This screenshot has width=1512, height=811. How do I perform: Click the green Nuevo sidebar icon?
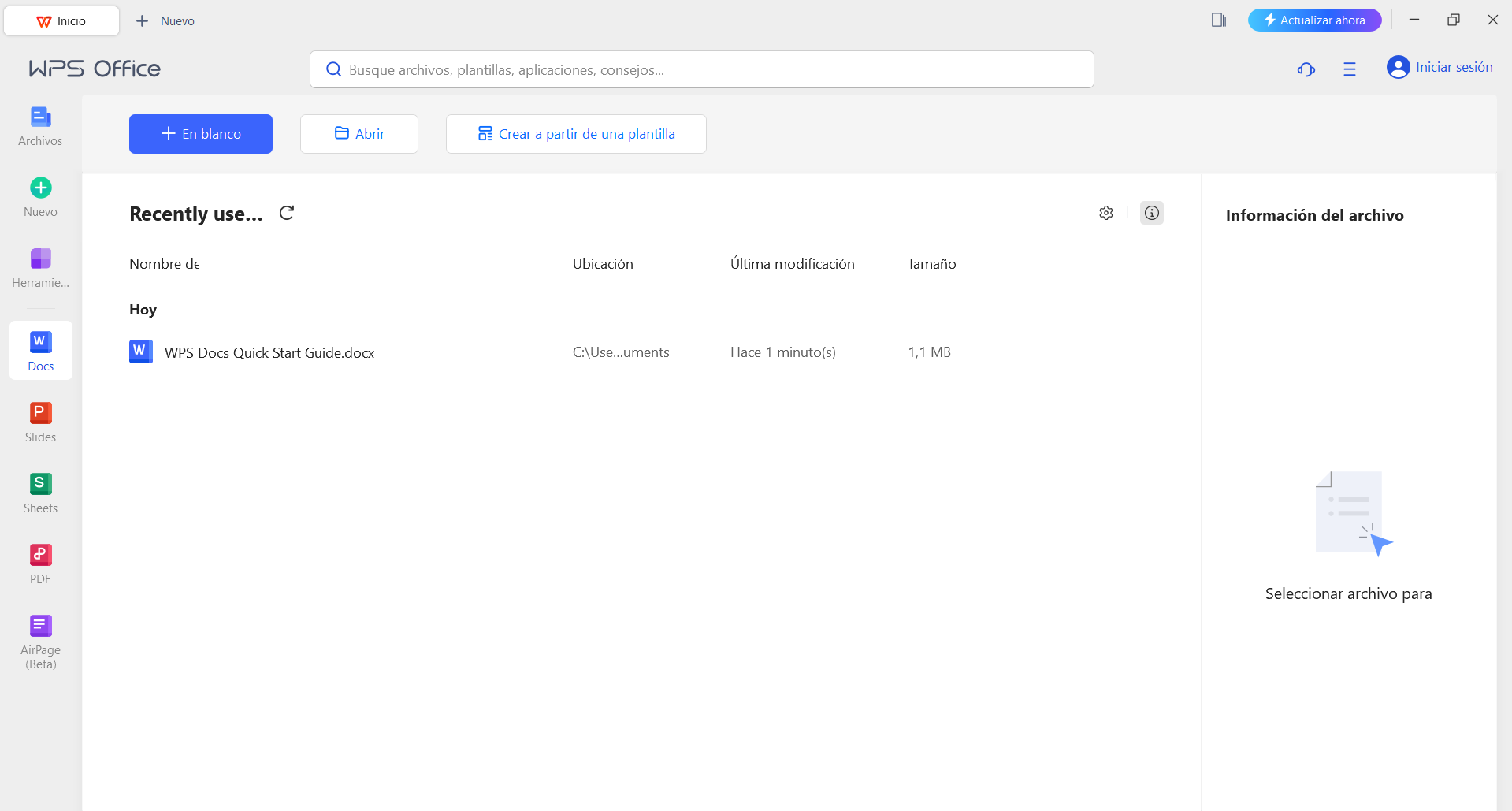click(x=41, y=188)
